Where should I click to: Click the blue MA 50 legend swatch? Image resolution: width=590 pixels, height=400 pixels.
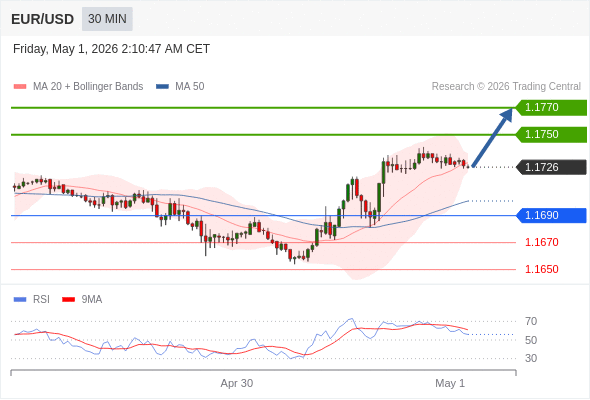tap(162, 87)
